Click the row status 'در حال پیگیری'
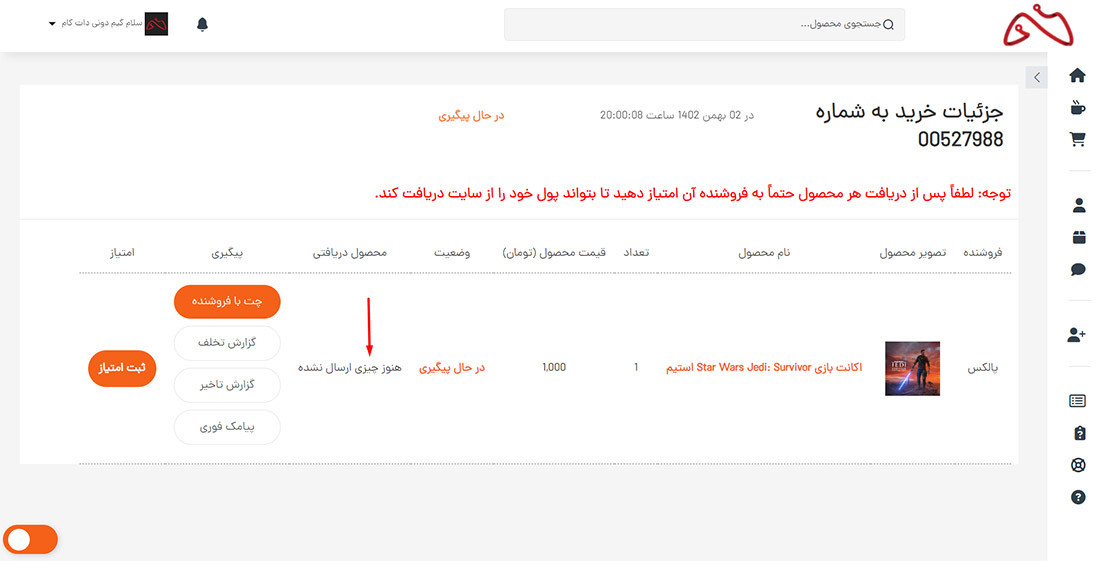The image size is (1100, 561). (452, 367)
